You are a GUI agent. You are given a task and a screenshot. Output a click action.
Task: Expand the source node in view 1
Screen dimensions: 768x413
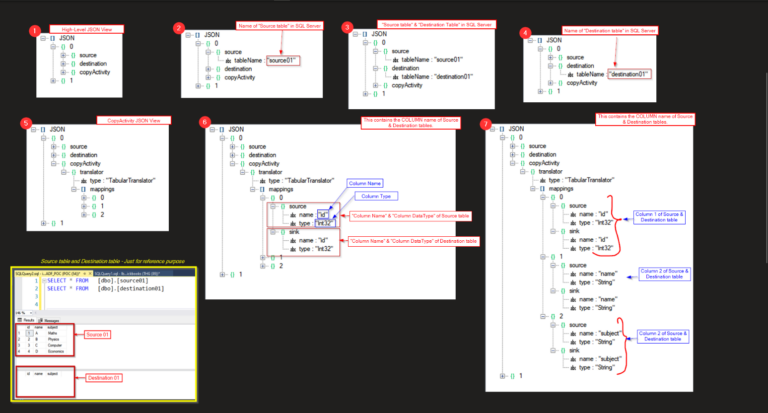(x=63, y=55)
